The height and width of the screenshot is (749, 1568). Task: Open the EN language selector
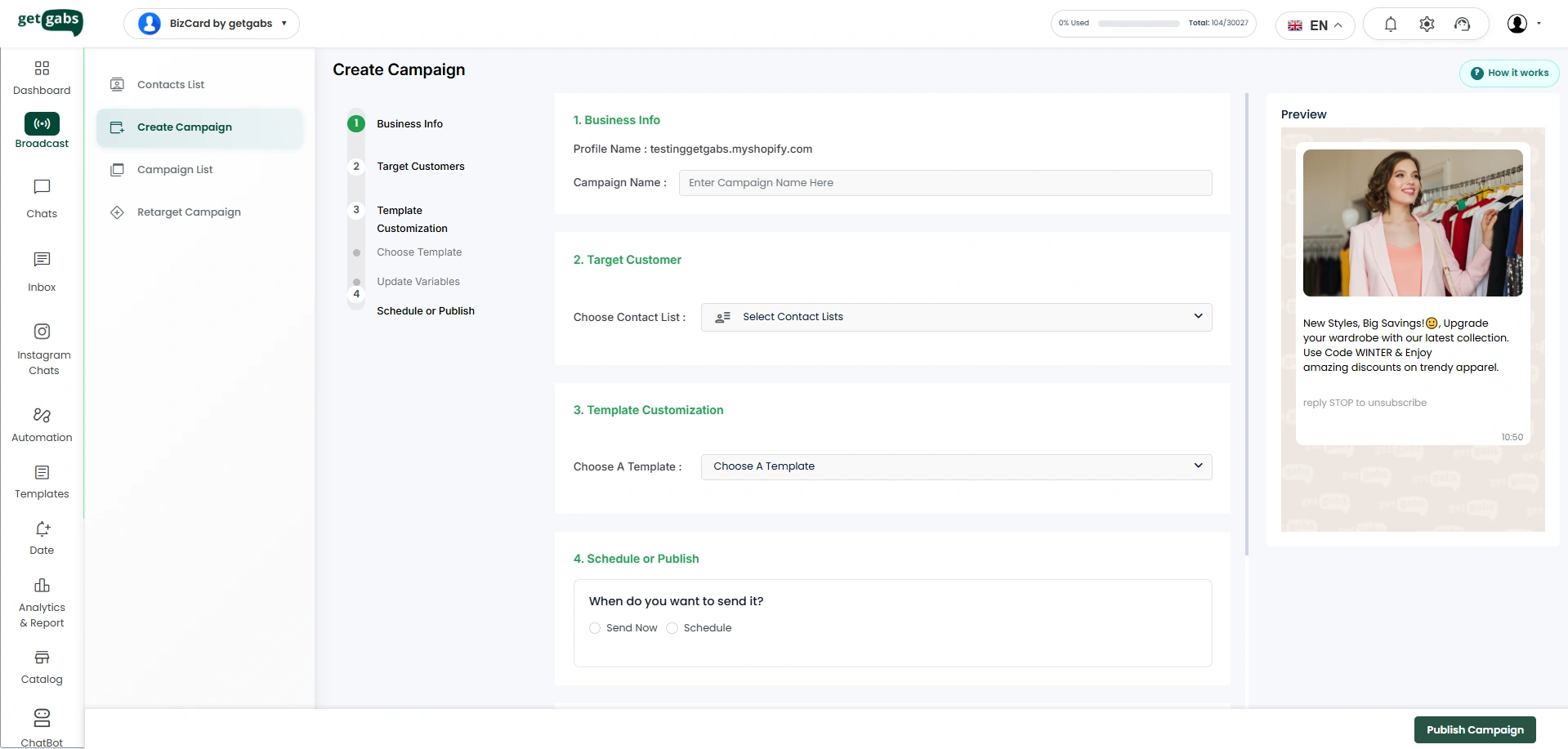1314,25
